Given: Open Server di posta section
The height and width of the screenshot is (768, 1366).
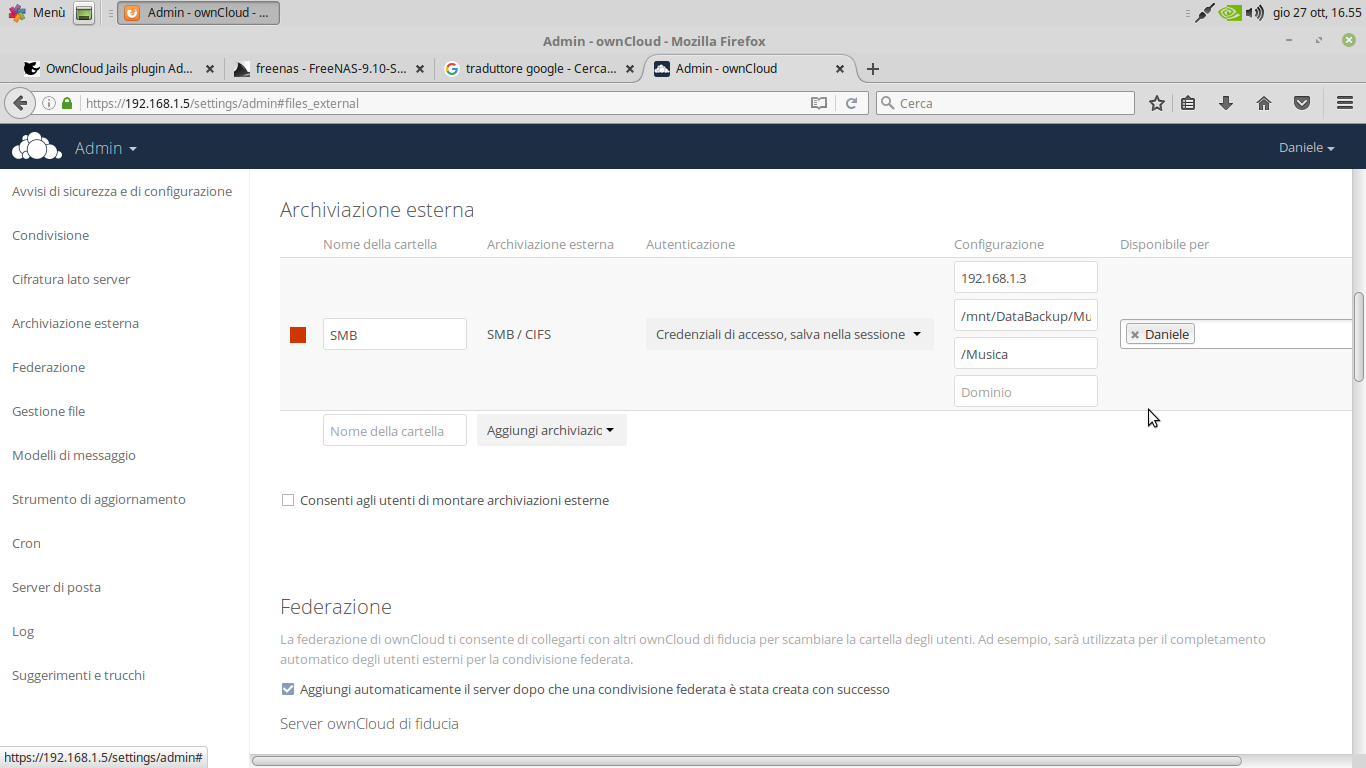Looking at the screenshot, I should [x=56, y=587].
